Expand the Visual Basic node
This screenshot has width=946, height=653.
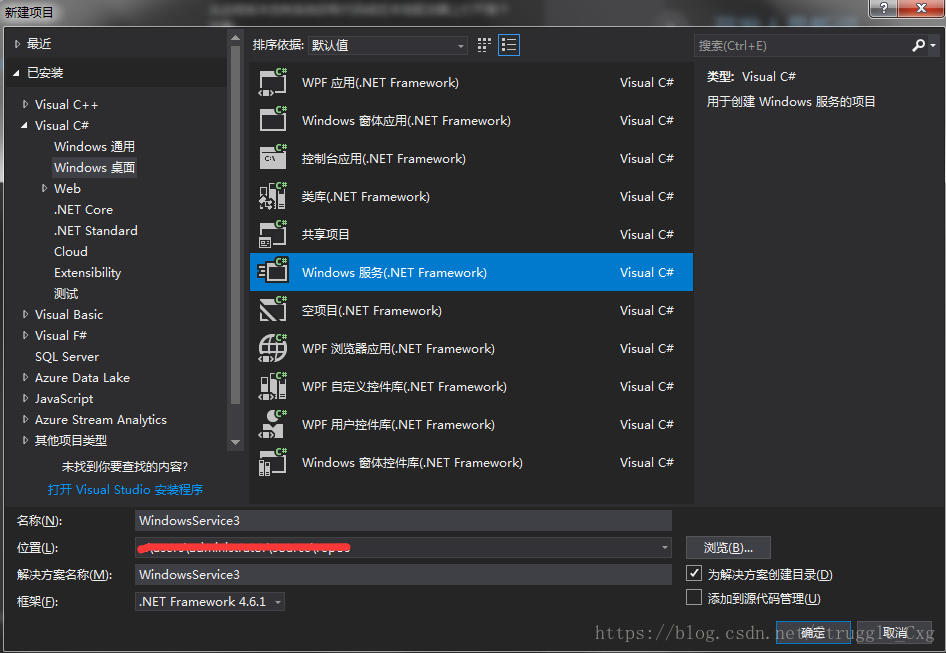tap(25, 314)
